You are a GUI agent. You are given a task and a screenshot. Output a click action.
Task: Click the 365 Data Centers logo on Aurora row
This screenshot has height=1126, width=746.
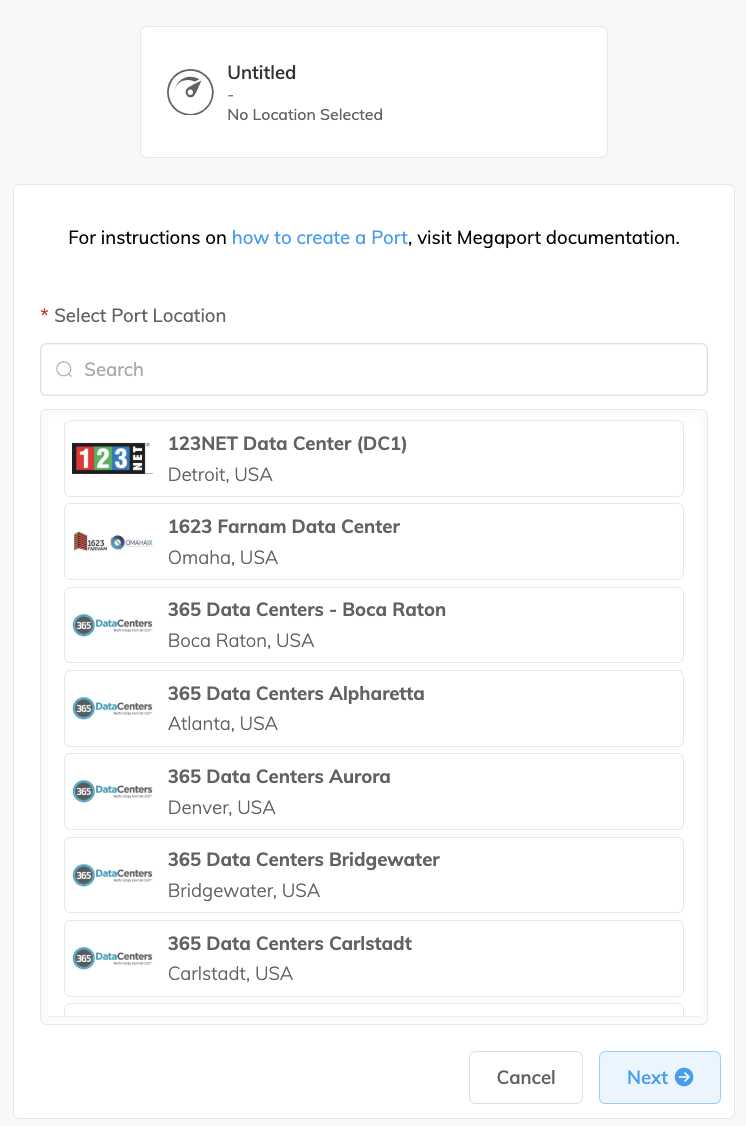pyautogui.click(x=111, y=791)
